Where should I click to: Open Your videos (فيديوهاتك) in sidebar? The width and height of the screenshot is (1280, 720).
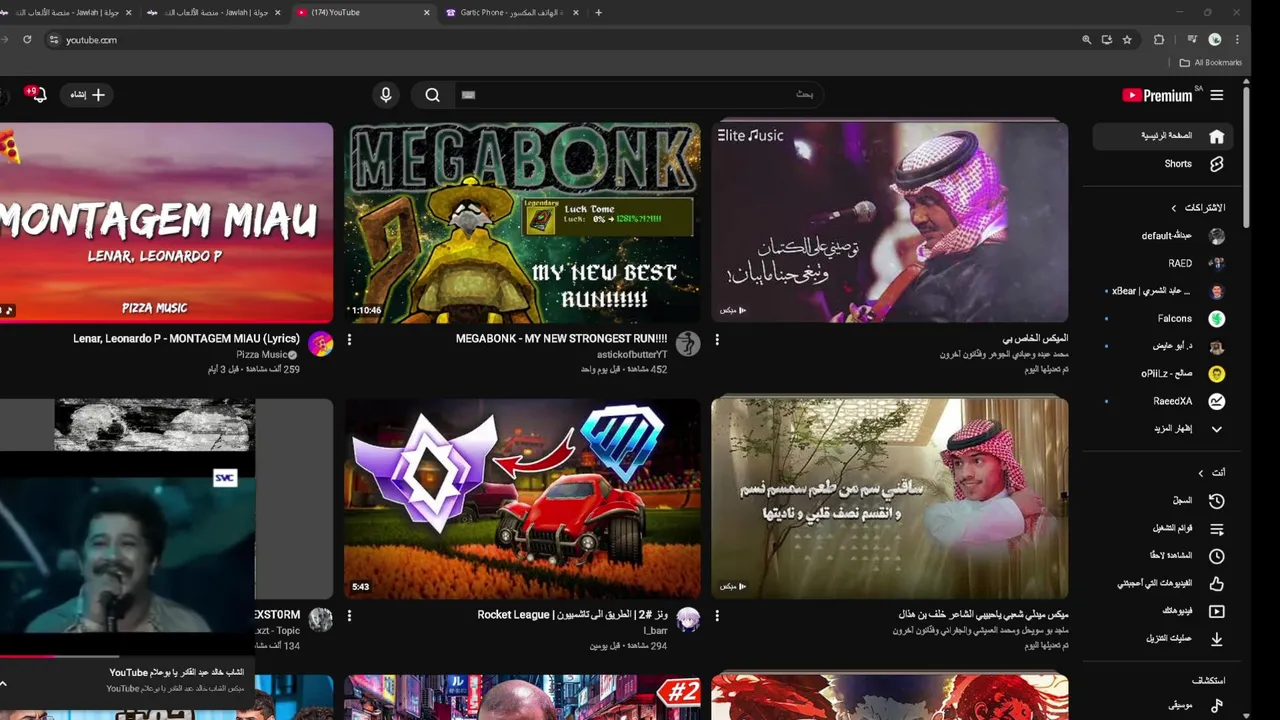coord(1162,611)
